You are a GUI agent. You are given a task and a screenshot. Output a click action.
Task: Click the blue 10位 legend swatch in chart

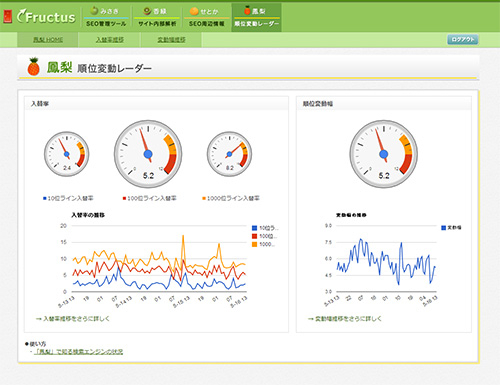coord(255,228)
